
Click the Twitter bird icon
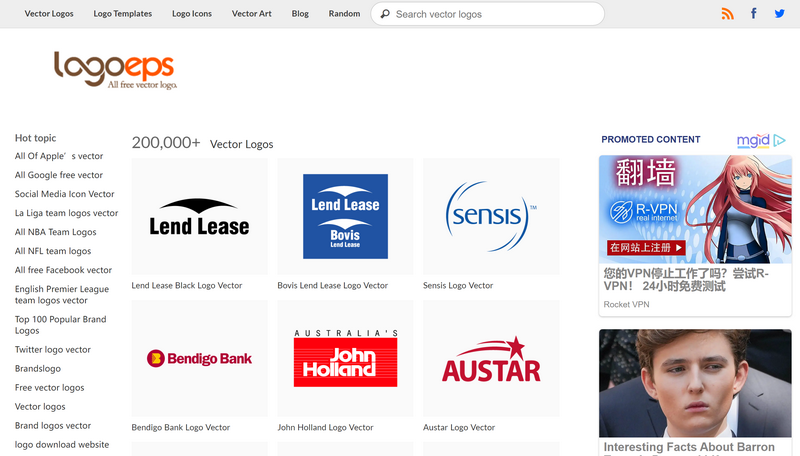(x=780, y=14)
